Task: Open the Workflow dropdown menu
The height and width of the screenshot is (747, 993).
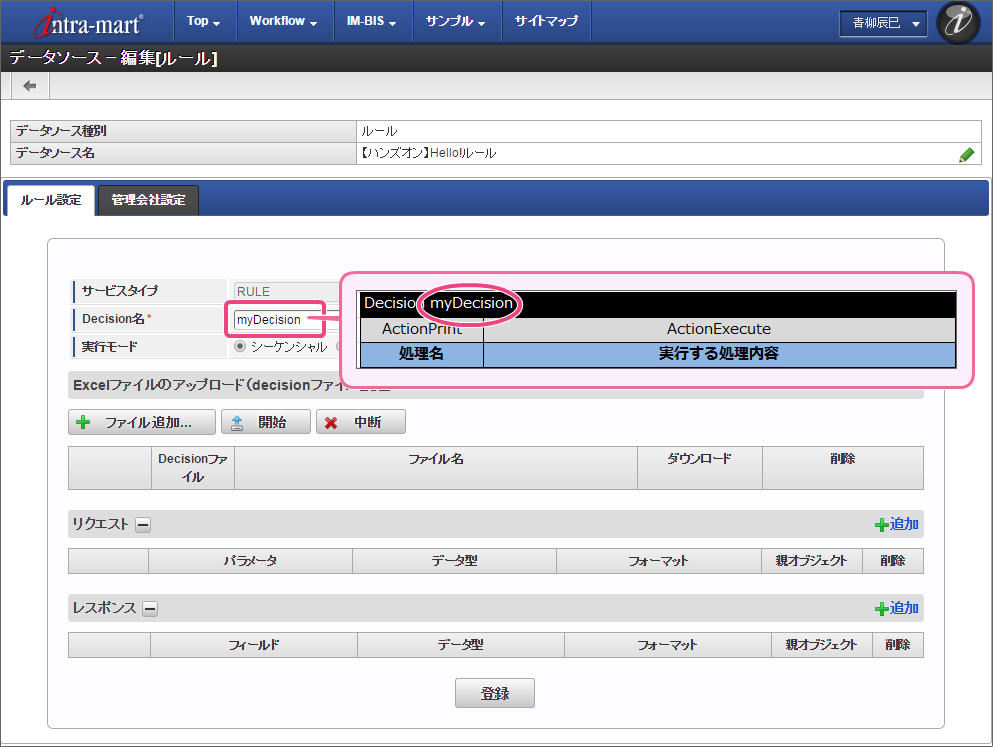Action: tap(283, 21)
